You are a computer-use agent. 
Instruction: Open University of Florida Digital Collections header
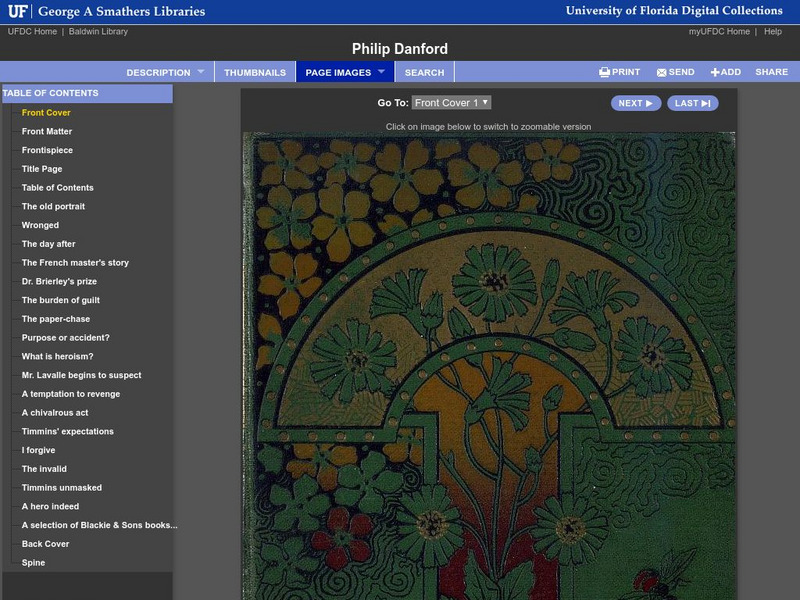(x=673, y=11)
